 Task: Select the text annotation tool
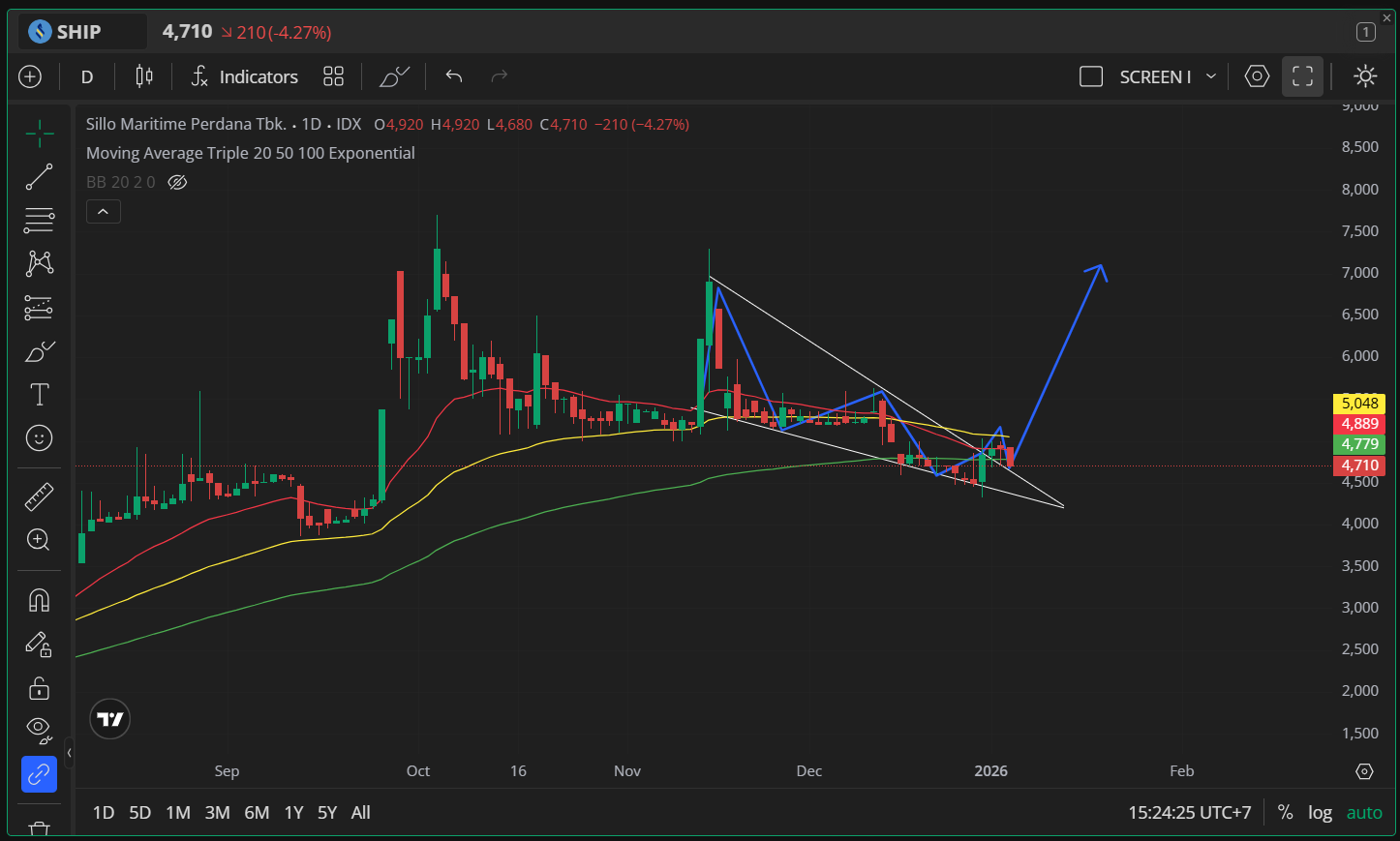click(x=39, y=395)
